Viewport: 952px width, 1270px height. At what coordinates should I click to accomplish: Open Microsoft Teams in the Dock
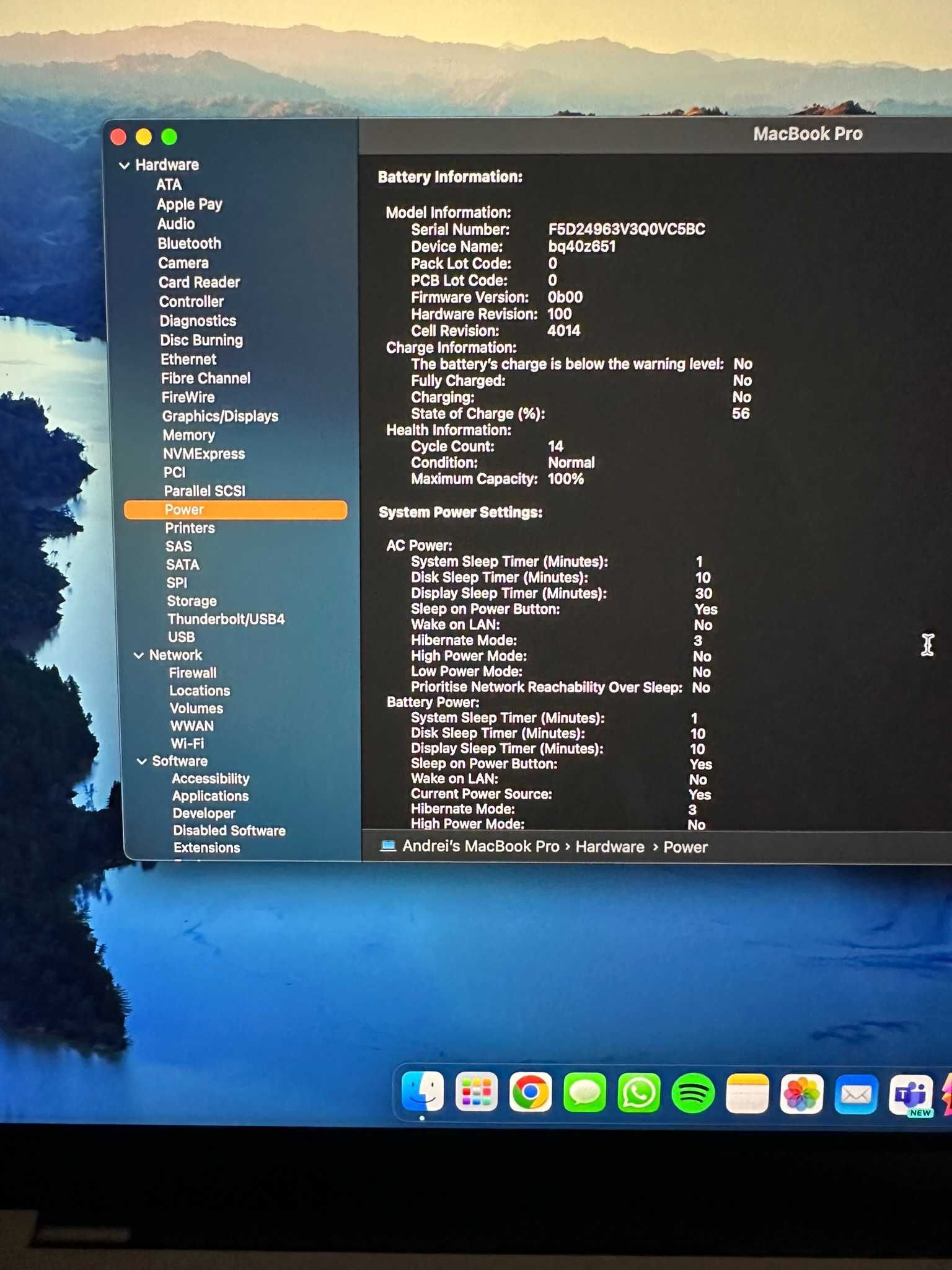[x=910, y=1095]
